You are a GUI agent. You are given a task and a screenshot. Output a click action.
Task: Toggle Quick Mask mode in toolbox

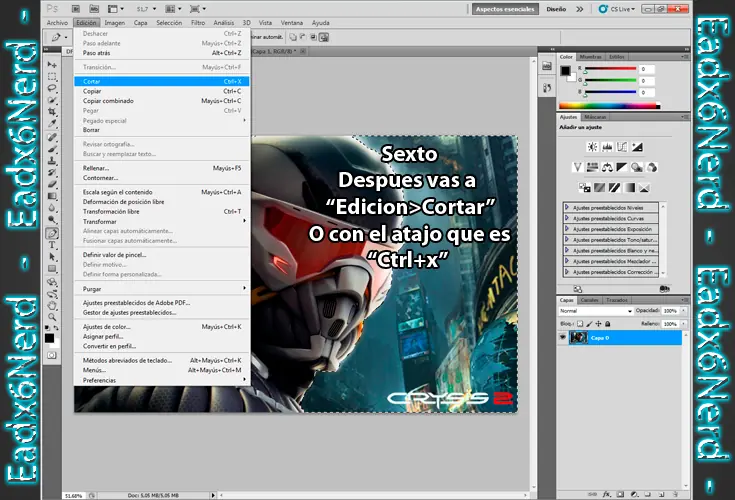[x=52, y=355]
